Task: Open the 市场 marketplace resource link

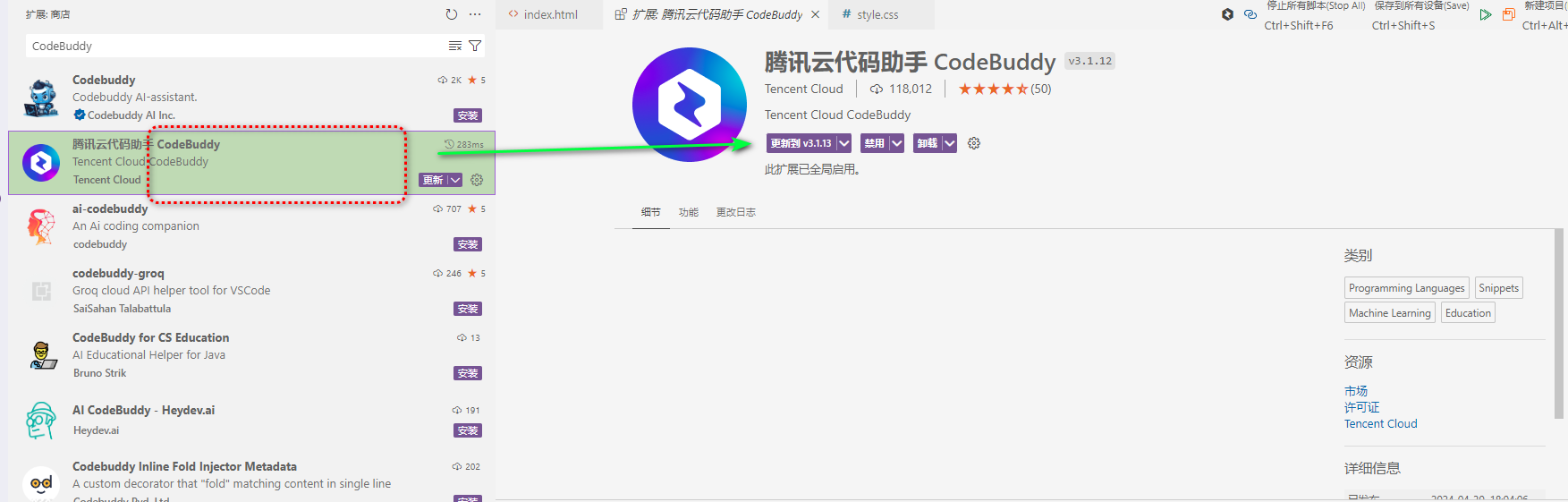Action: (x=1355, y=391)
